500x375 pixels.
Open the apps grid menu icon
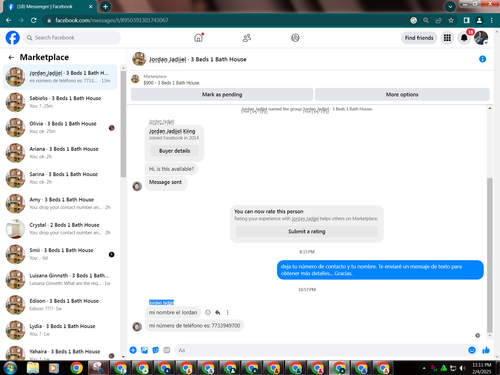(447, 38)
